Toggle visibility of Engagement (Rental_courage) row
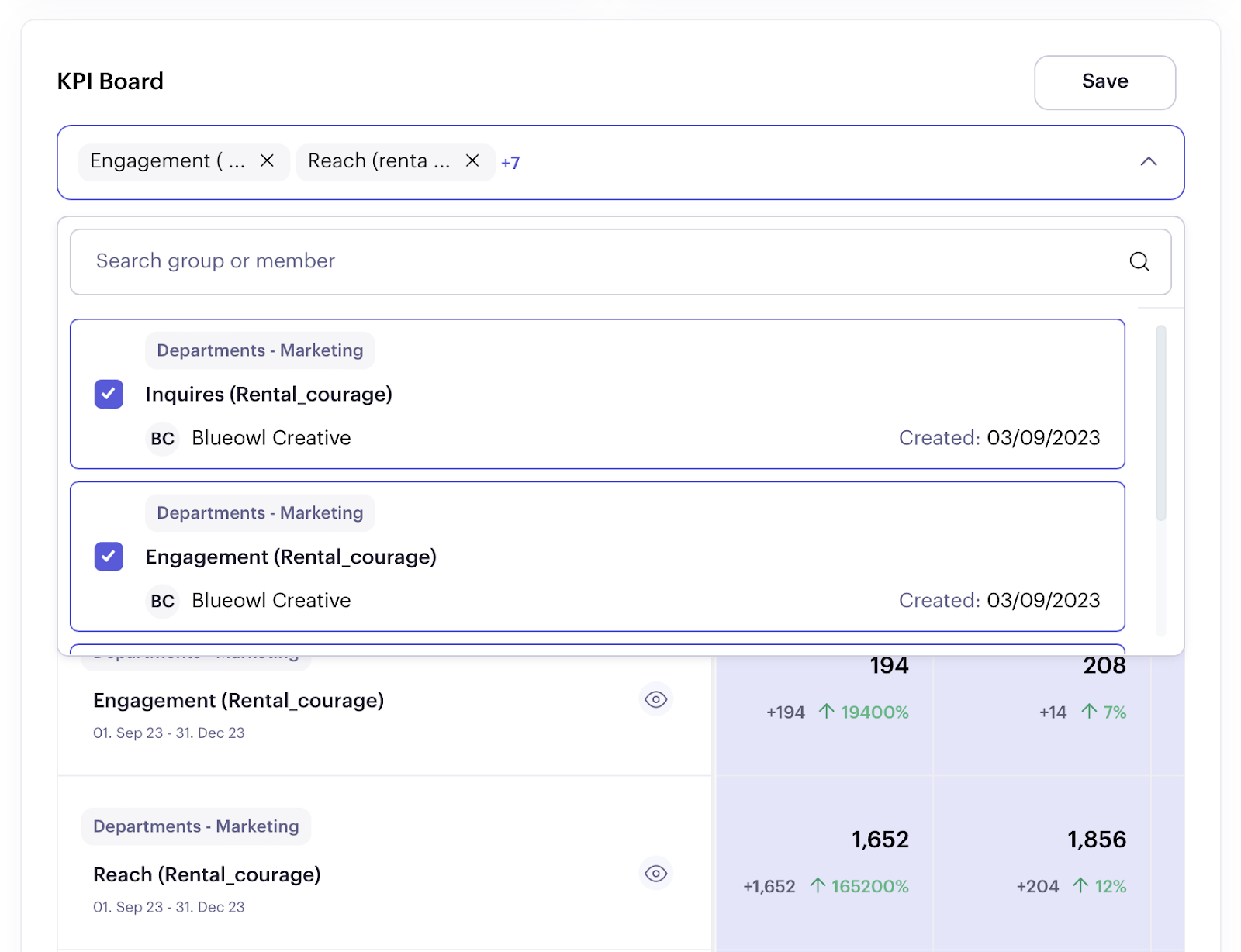This screenshot has height=952, width=1241. pyautogui.click(x=656, y=700)
